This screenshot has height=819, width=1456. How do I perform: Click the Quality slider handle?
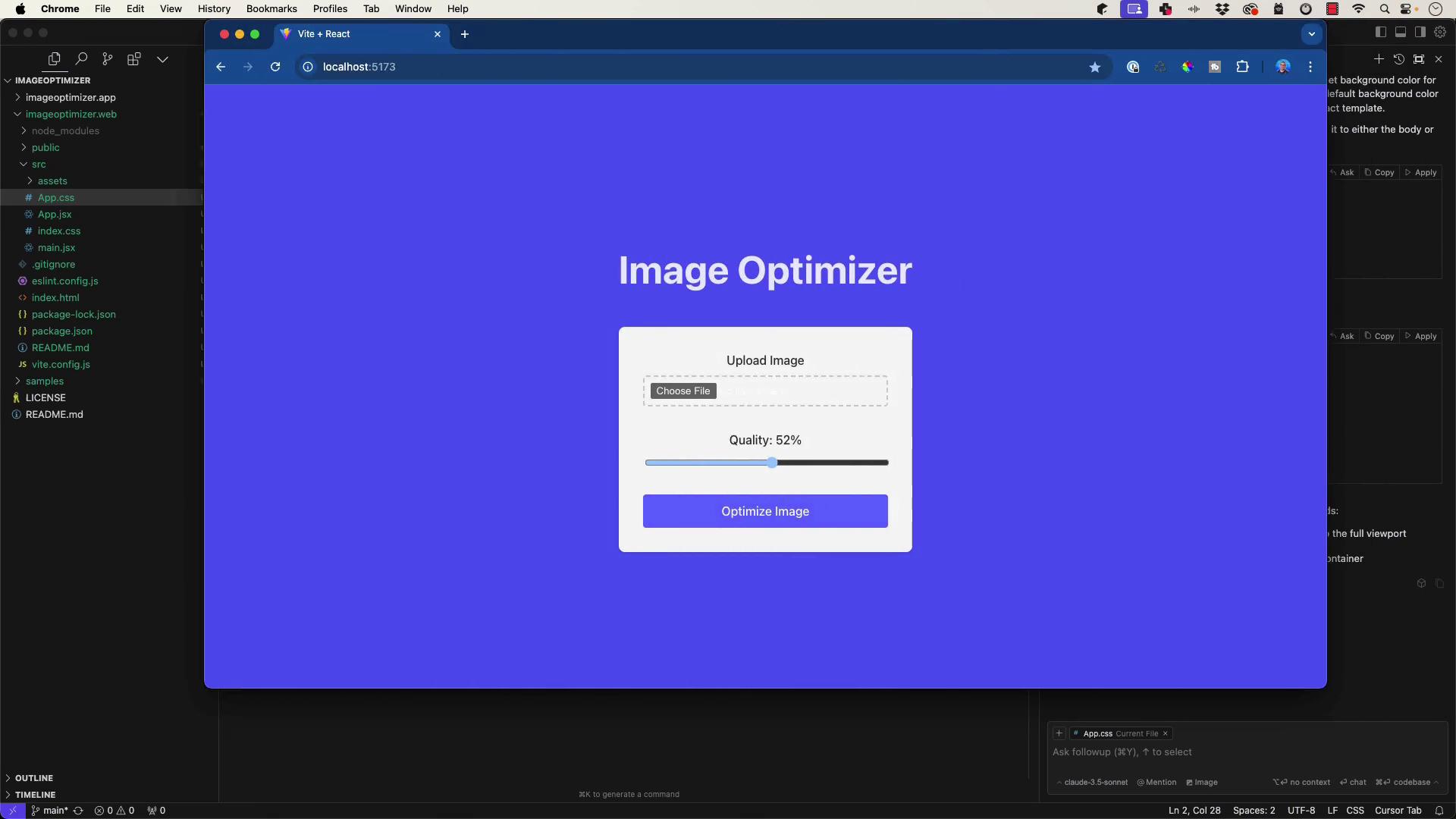[x=772, y=463]
